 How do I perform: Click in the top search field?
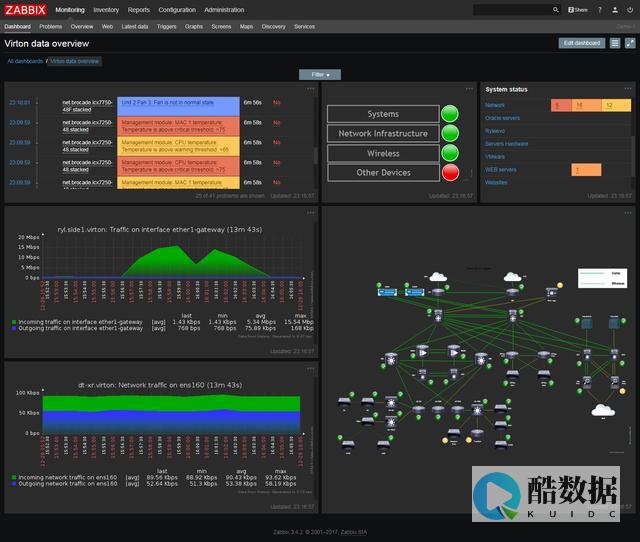pyautogui.click(x=512, y=10)
